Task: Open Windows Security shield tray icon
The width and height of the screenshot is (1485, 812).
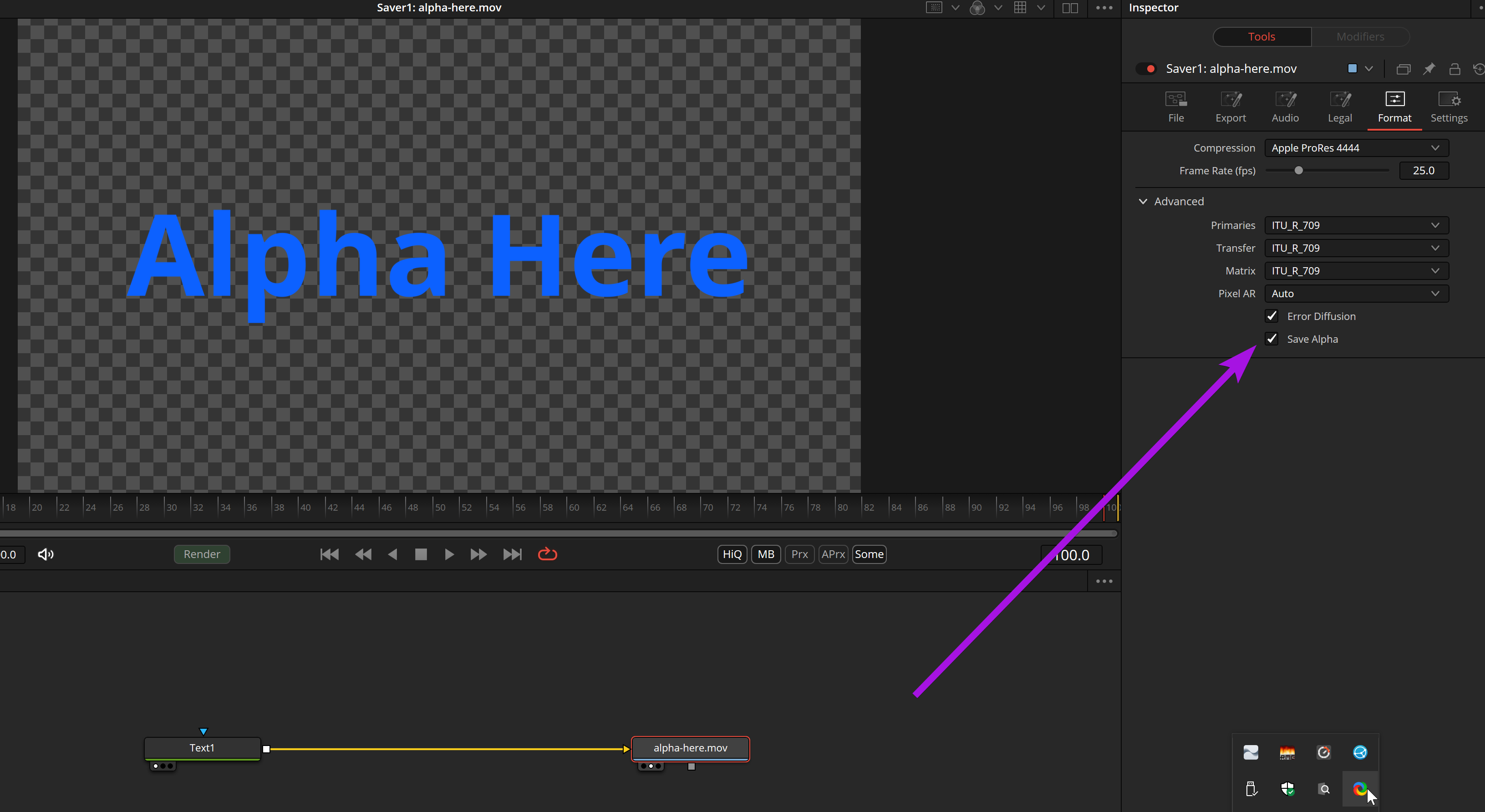Action: coord(1287,789)
